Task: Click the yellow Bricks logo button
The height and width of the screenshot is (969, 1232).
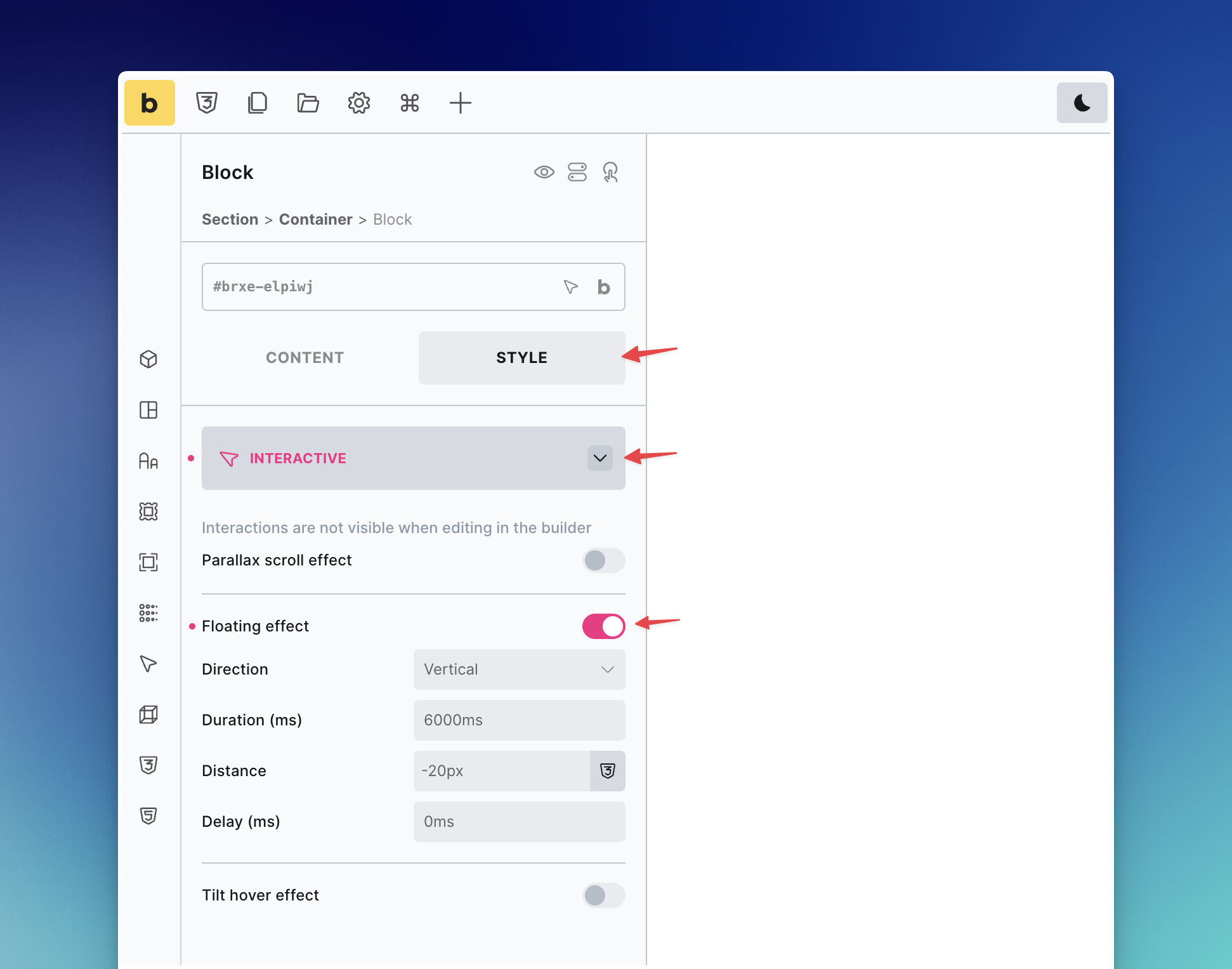Action: 149,103
